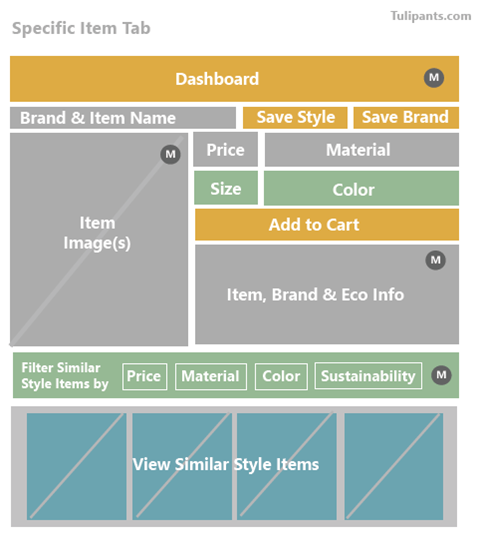
Task: Filter similar items by Material
Action: point(211,377)
